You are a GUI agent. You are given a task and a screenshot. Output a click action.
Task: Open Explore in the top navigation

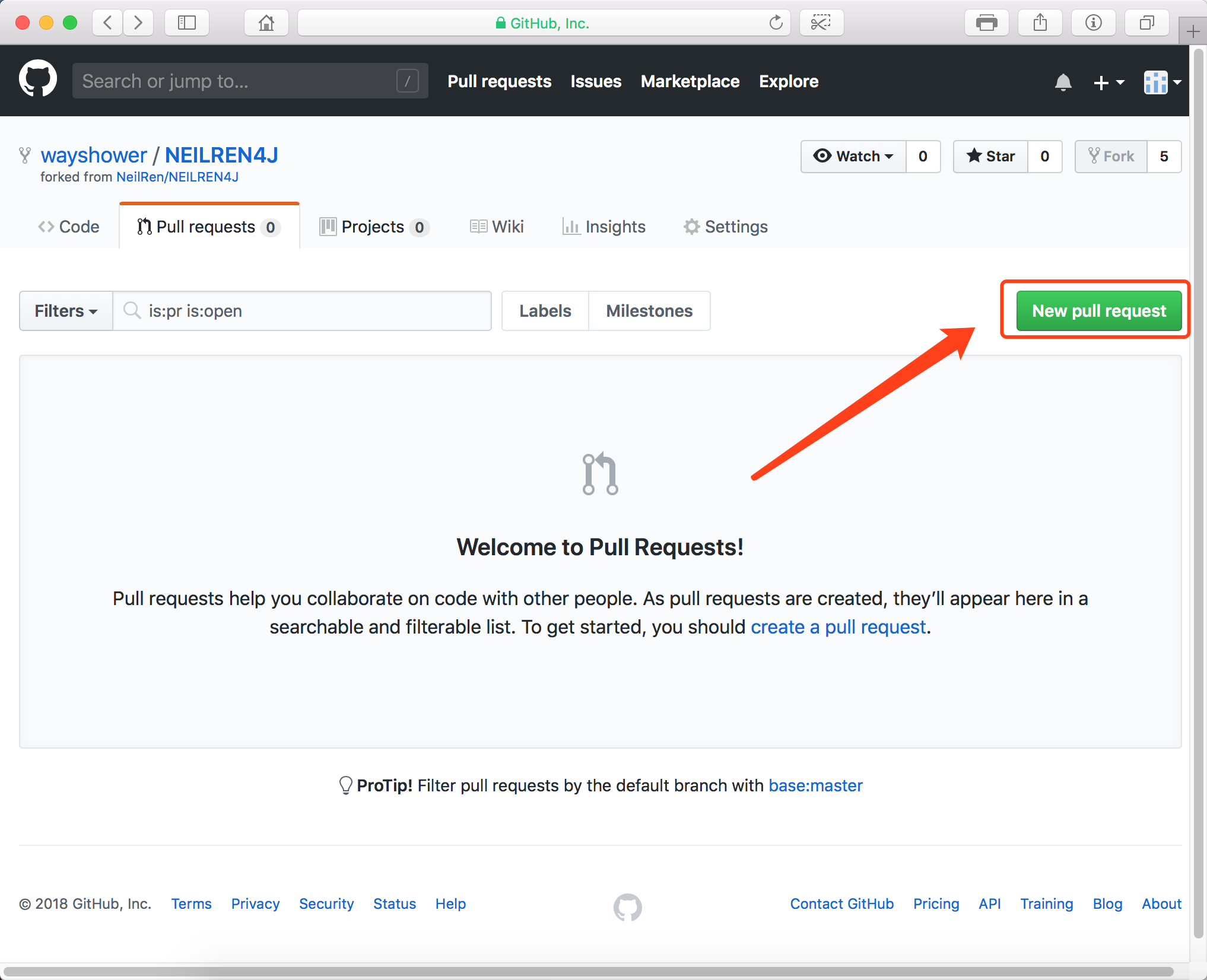click(x=789, y=81)
